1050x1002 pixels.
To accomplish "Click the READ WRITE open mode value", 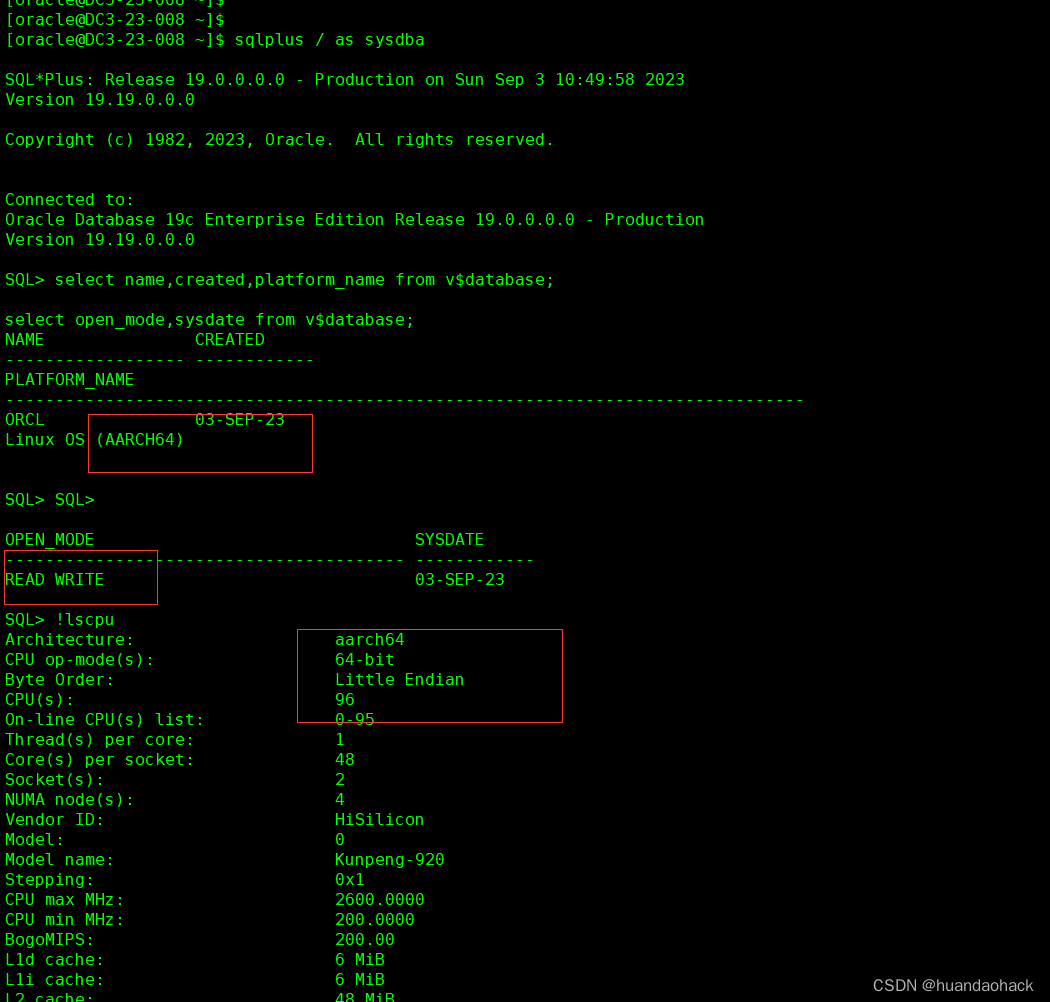I will [54, 579].
